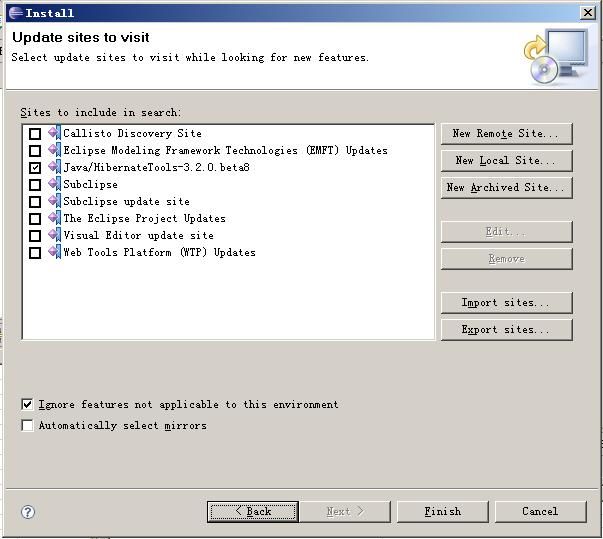Select 'Visual Editor update site' row text
The height and width of the screenshot is (539, 603).
tap(138, 235)
